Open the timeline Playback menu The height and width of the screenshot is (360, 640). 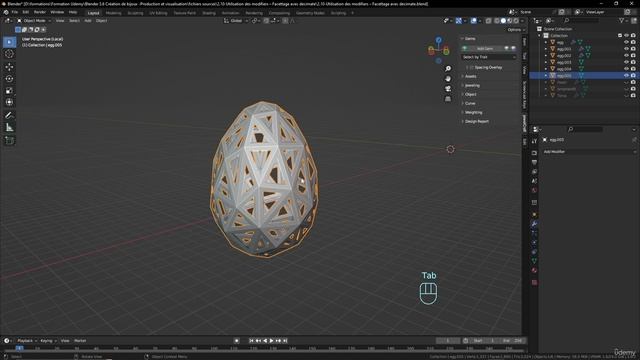click(27, 340)
